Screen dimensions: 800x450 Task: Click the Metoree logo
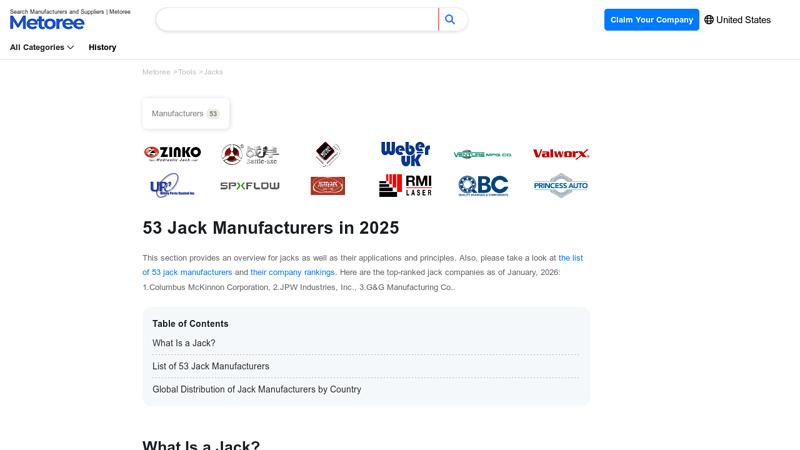coord(47,22)
